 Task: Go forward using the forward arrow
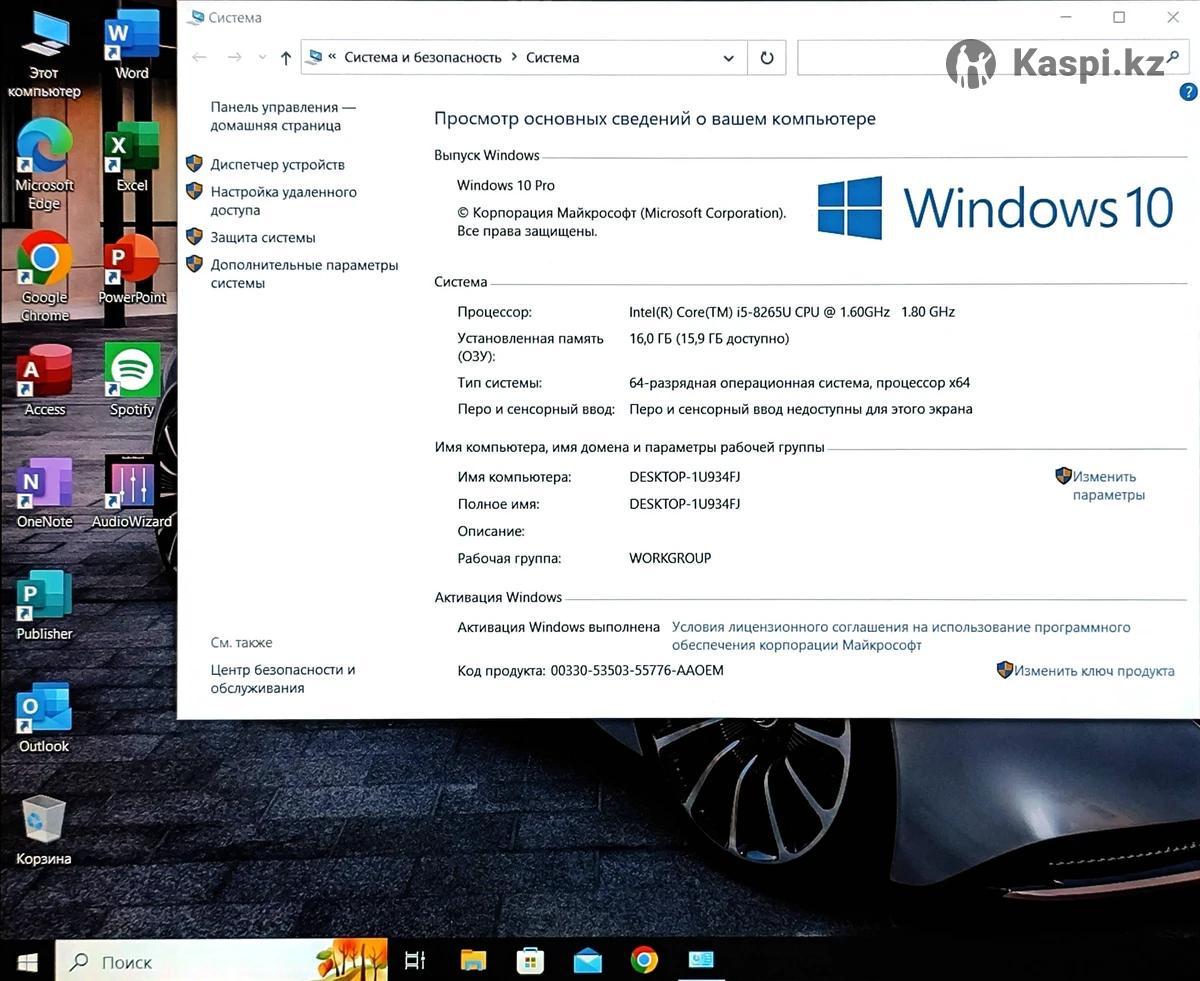(235, 58)
